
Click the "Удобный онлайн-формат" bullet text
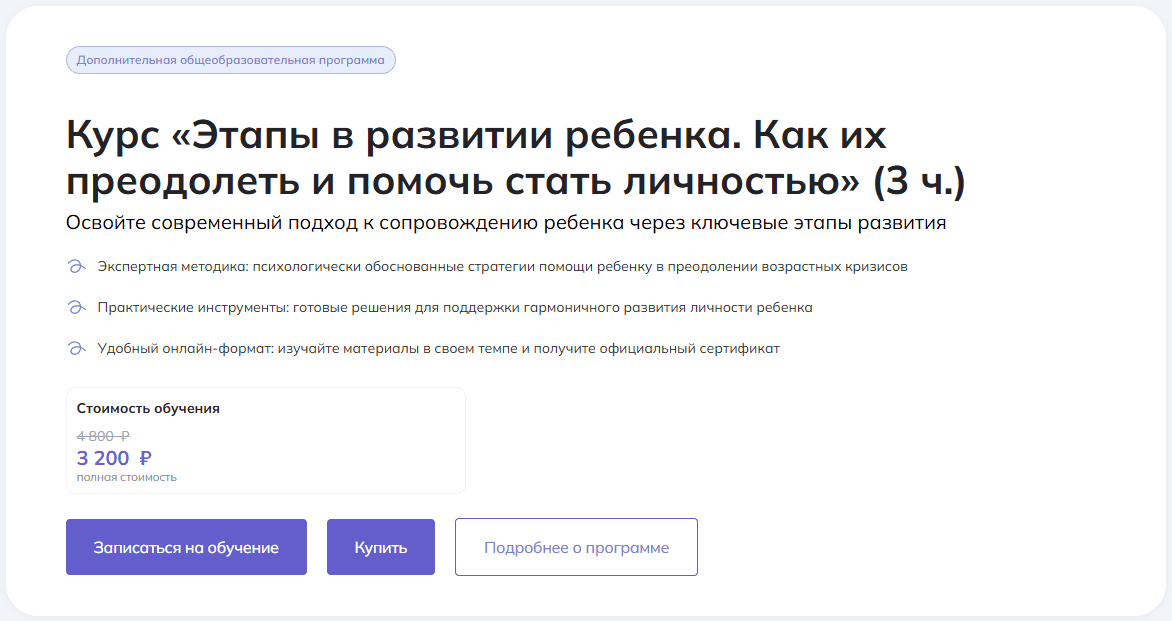click(x=438, y=349)
